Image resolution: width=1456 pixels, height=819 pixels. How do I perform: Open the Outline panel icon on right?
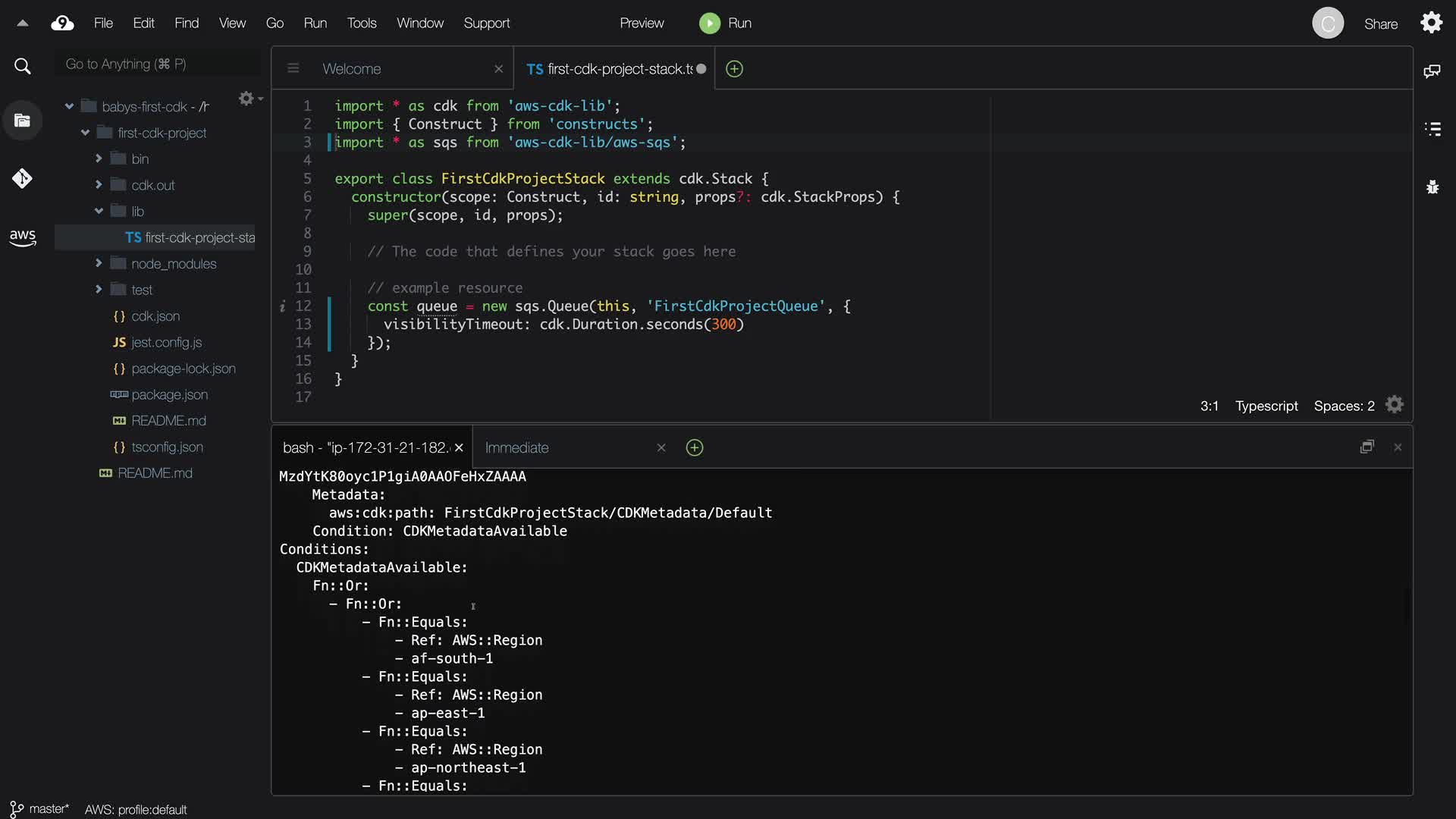click(x=1432, y=129)
